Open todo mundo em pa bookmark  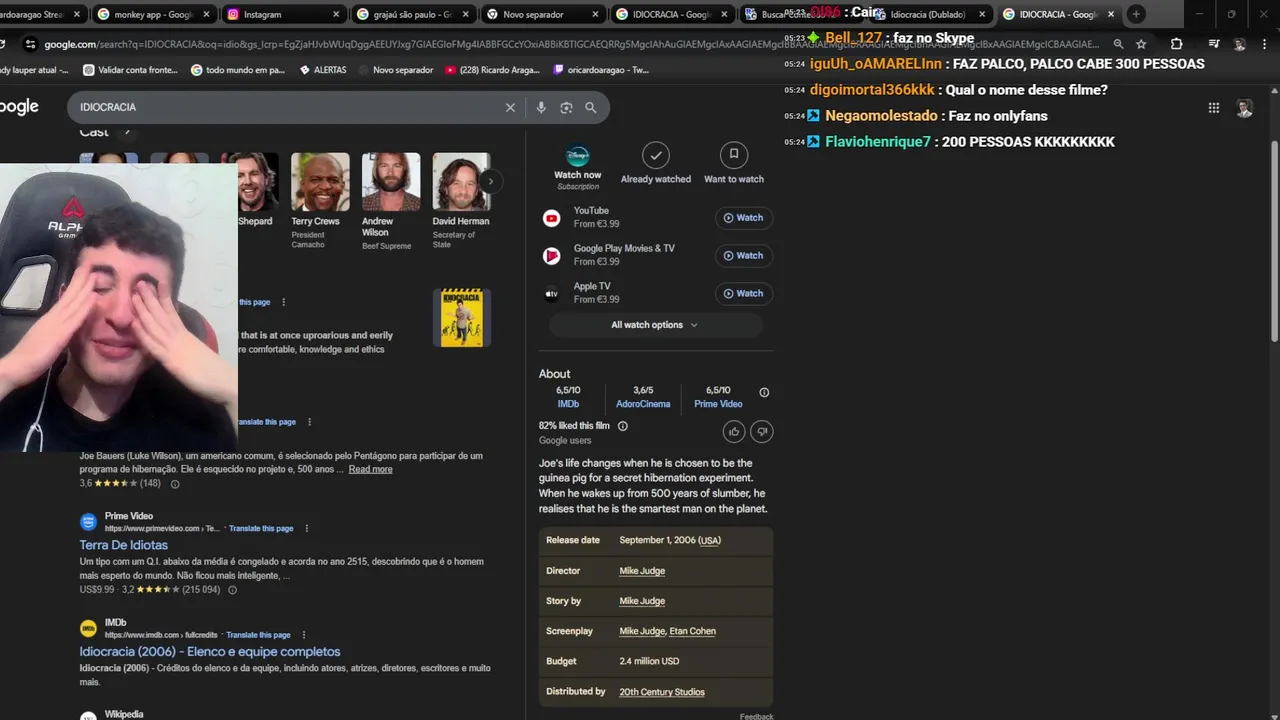[237, 70]
